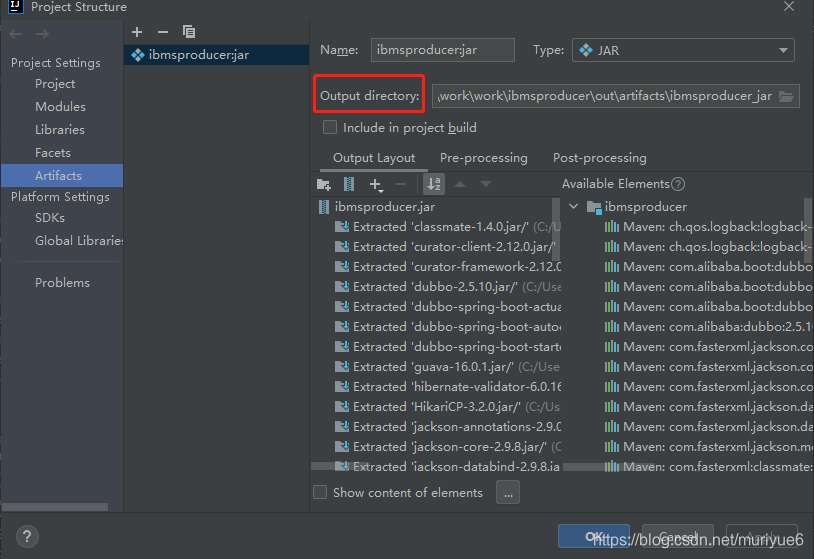The width and height of the screenshot is (814, 559).
Task: Open Global Libraries settings
Action: tap(78, 241)
